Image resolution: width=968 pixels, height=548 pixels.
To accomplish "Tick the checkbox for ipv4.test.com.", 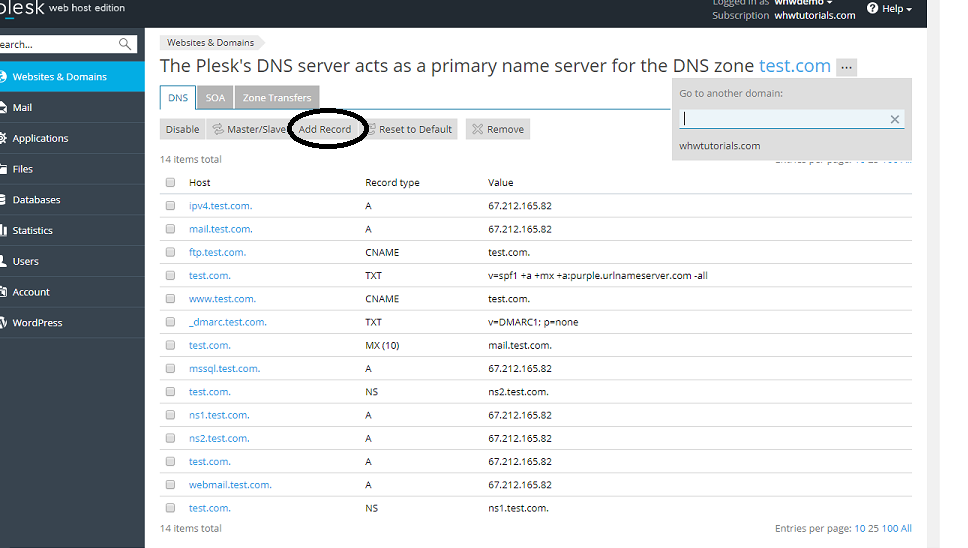I will pos(170,206).
